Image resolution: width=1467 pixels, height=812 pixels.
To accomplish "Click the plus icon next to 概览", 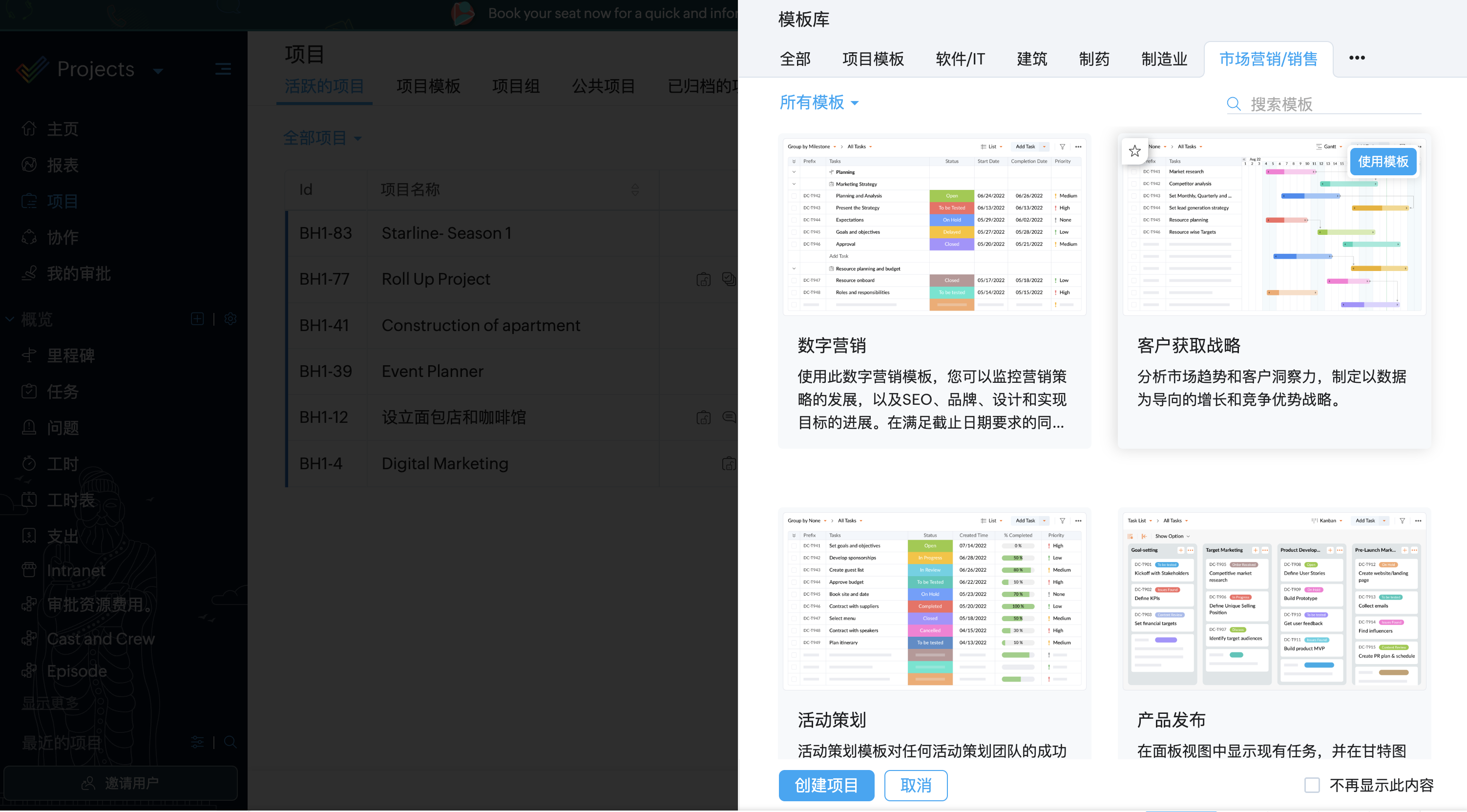I will point(197,319).
